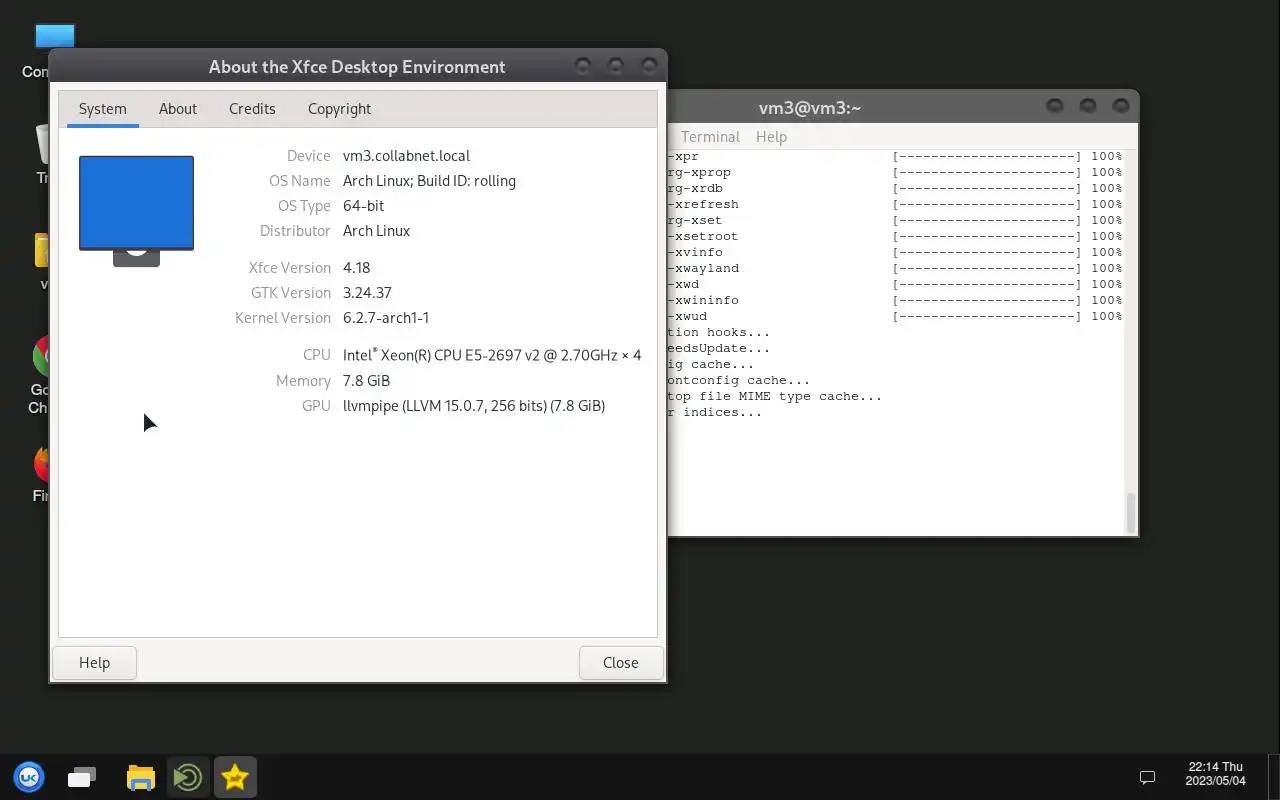Click the terminal title vm3@vm3:~
The image size is (1280, 800).
[810, 108]
